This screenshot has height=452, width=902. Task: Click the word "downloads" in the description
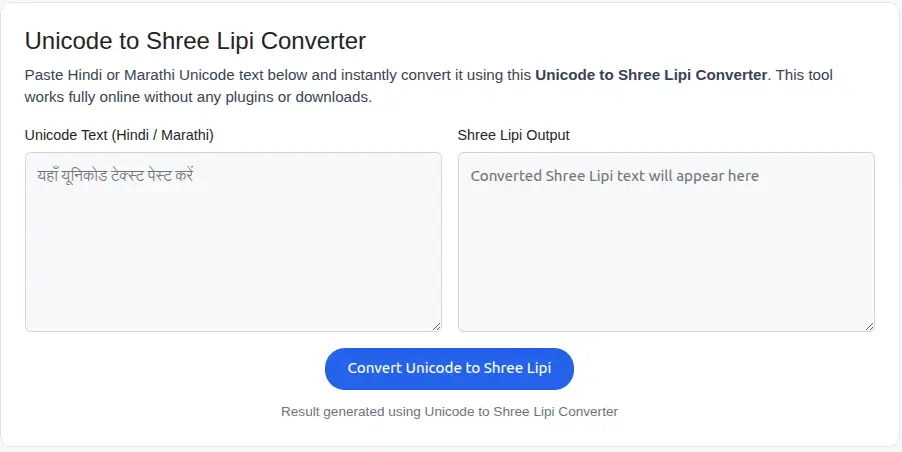click(x=336, y=97)
